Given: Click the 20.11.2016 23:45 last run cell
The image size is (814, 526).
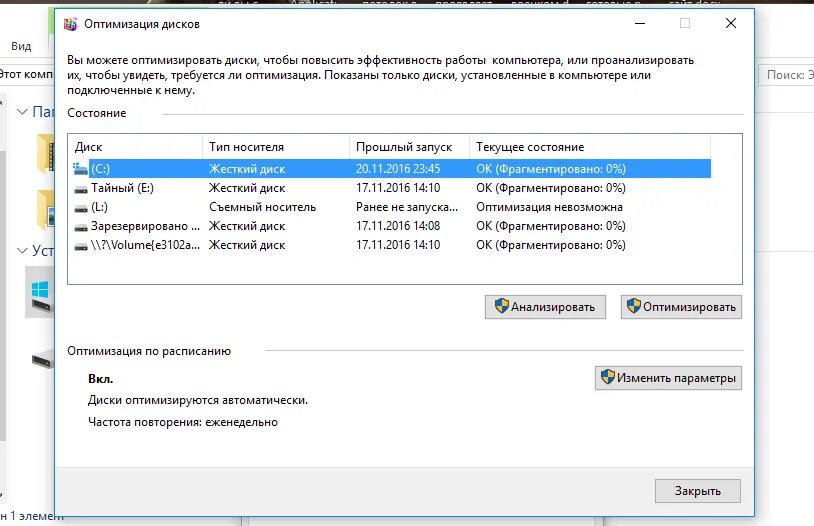Looking at the screenshot, I should (x=398, y=169).
